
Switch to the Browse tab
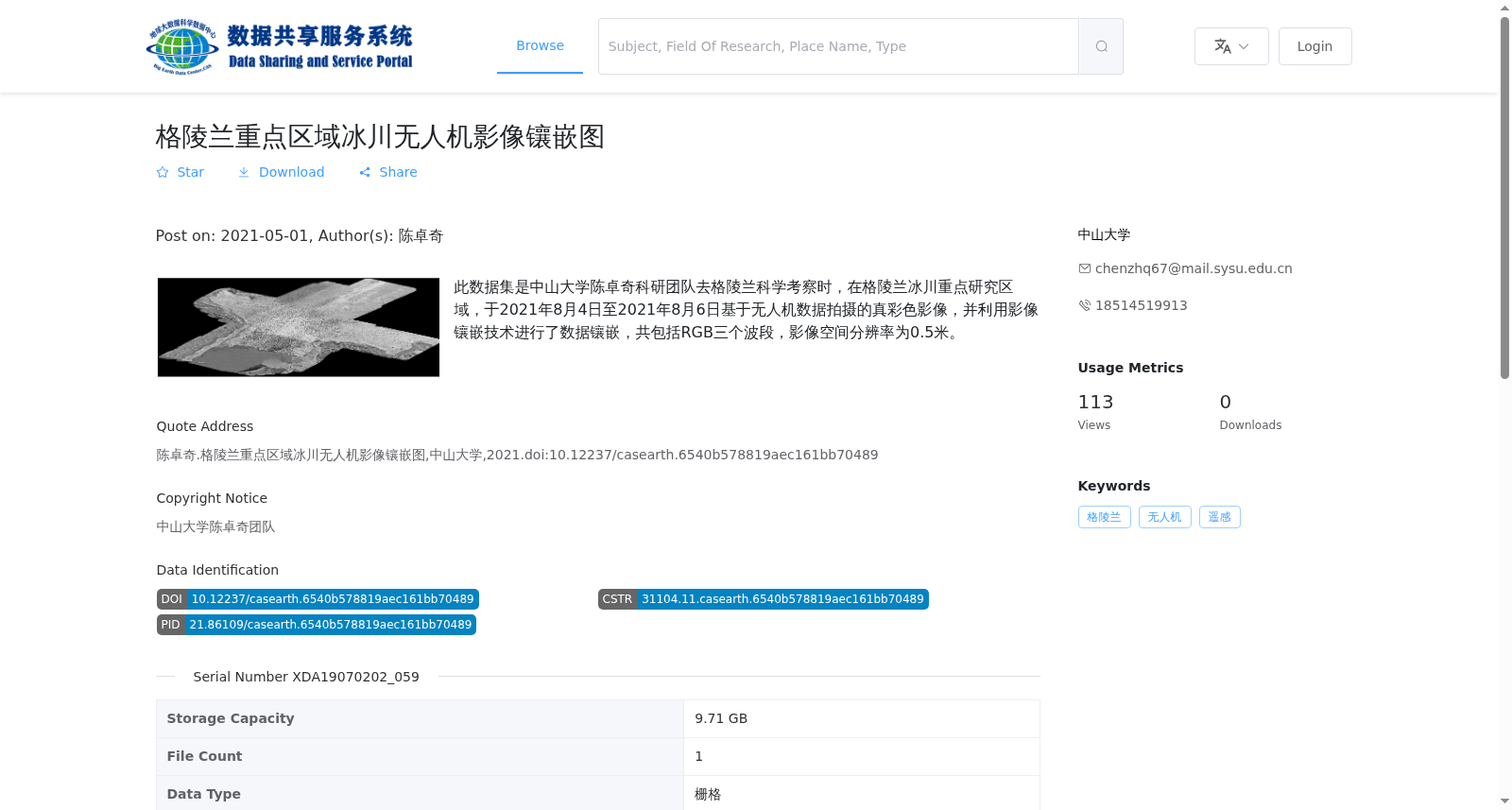(540, 45)
